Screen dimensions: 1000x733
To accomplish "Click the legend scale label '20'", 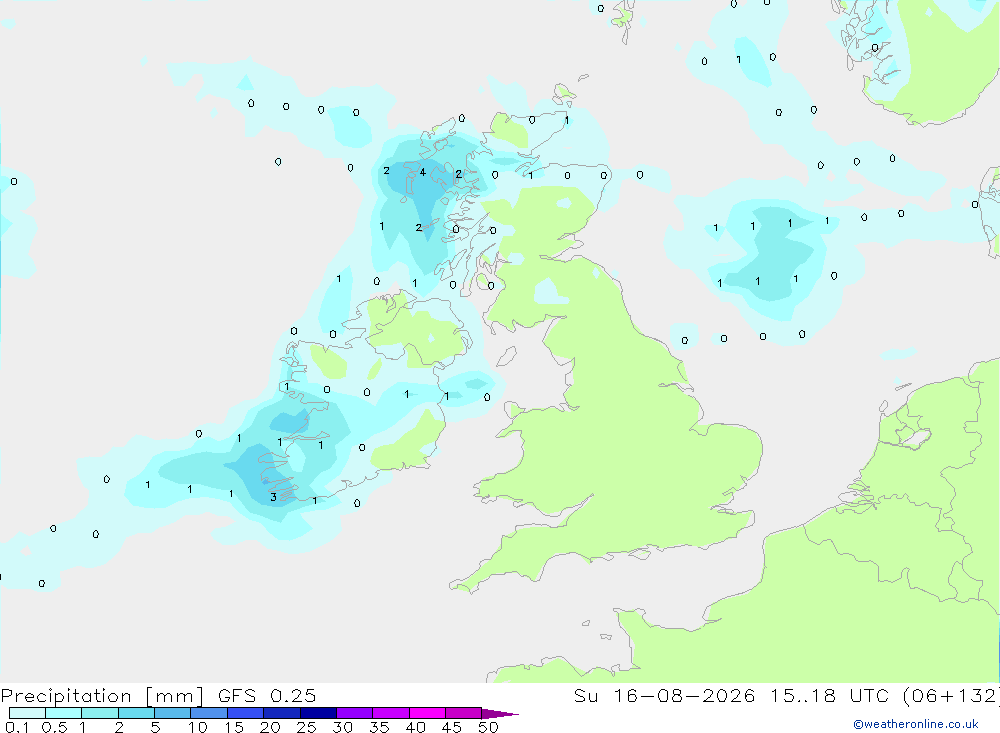I will 270,727.
